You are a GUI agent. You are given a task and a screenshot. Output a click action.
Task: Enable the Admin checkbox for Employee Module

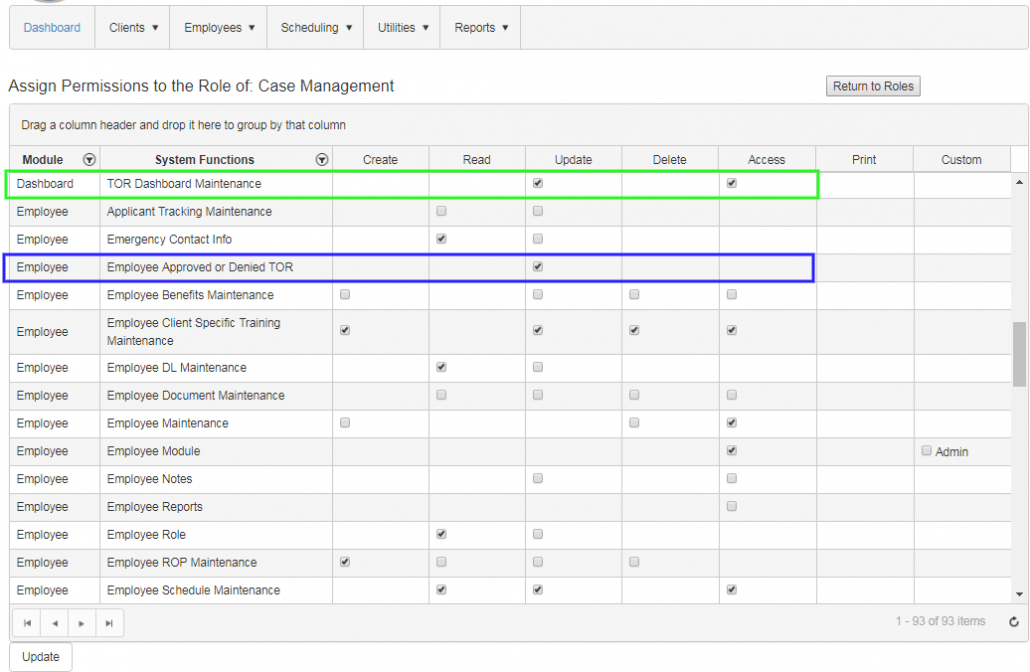926,450
